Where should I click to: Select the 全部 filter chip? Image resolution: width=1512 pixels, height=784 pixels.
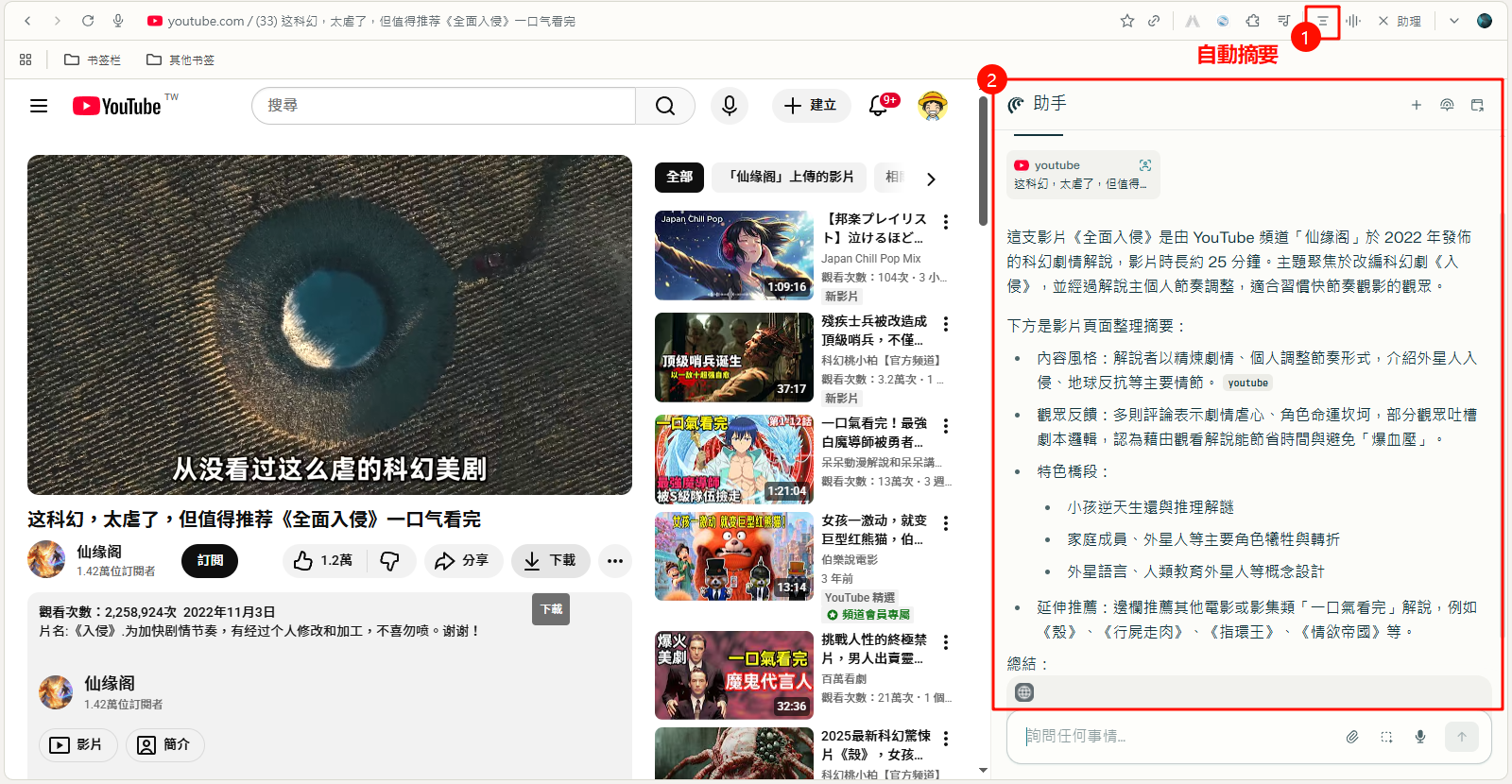click(x=679, y=177)
